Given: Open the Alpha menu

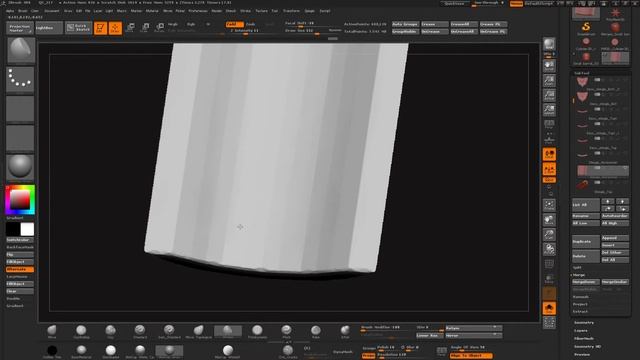Looking at the screenshot, I should click(x=10, y=11).
